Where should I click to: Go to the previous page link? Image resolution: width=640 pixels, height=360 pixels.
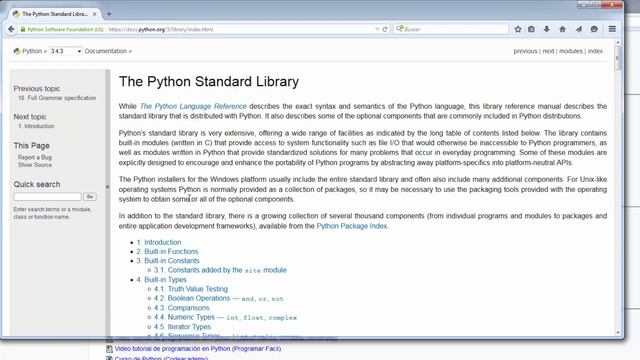click(525, 51)
